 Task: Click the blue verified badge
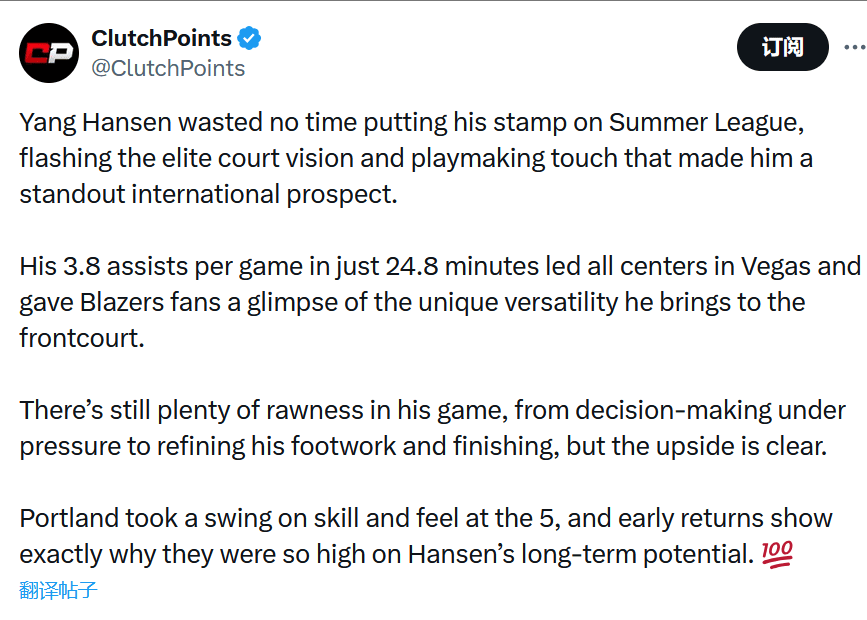pyautogui.click(x=249, y=38)
